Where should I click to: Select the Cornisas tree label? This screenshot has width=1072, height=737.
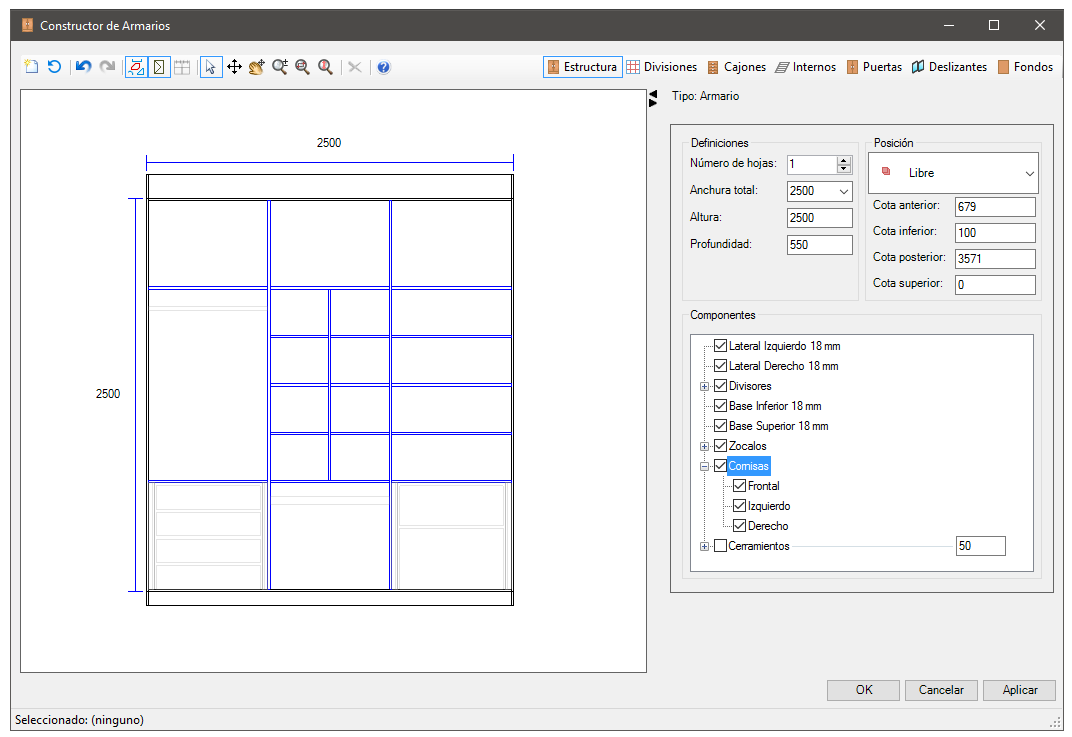pos(749,466)
